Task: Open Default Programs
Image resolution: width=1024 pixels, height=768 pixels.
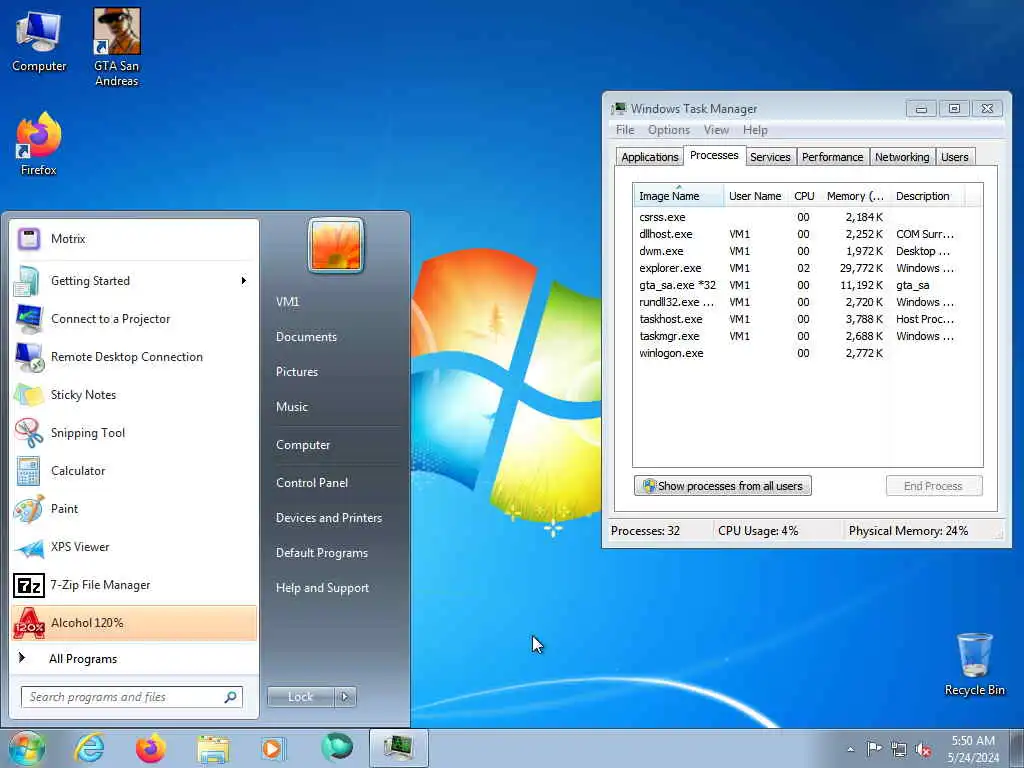Action: tap(321, 553)
